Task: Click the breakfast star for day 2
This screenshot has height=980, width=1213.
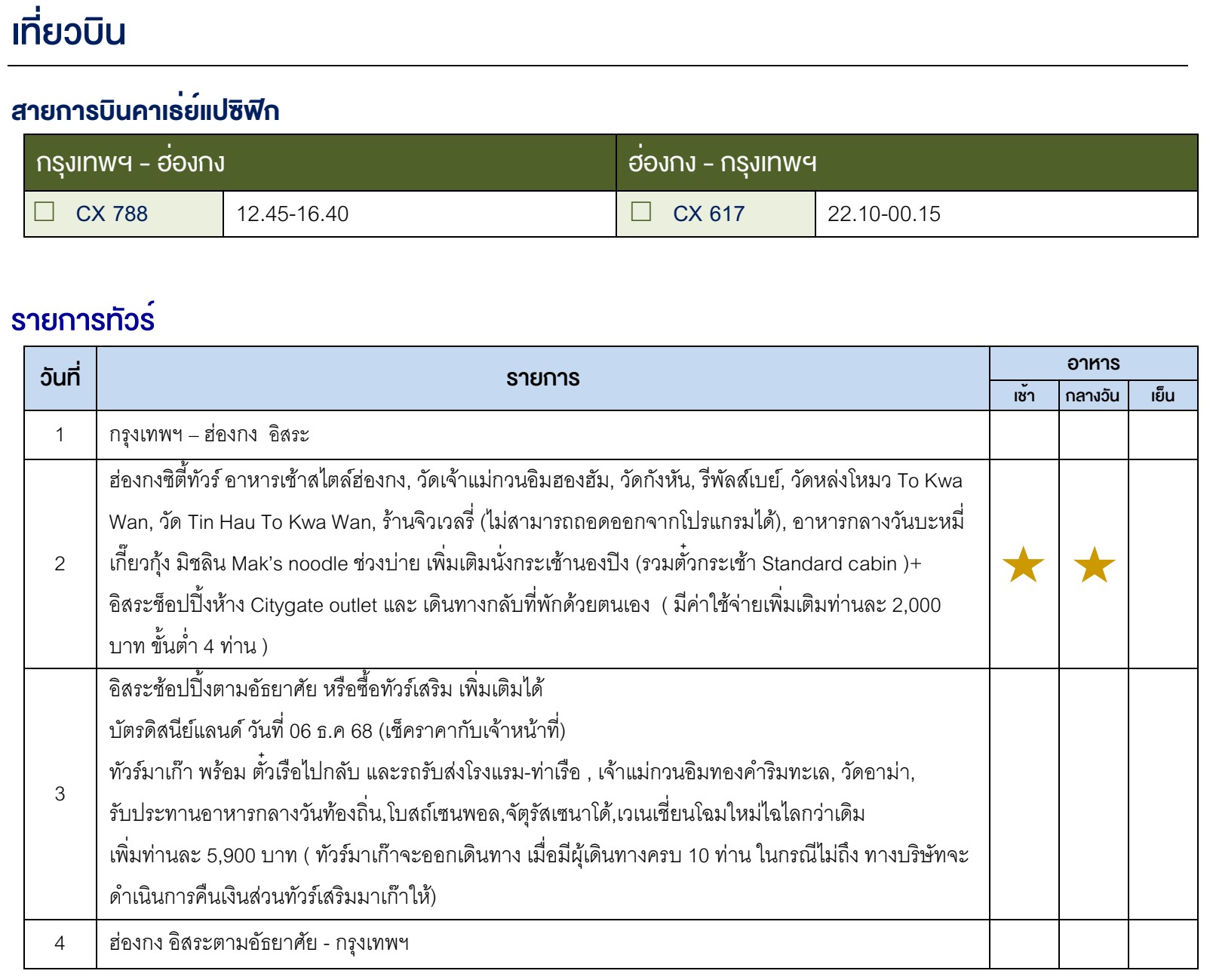Action: pyautogui.click(x=1023, y=564)
